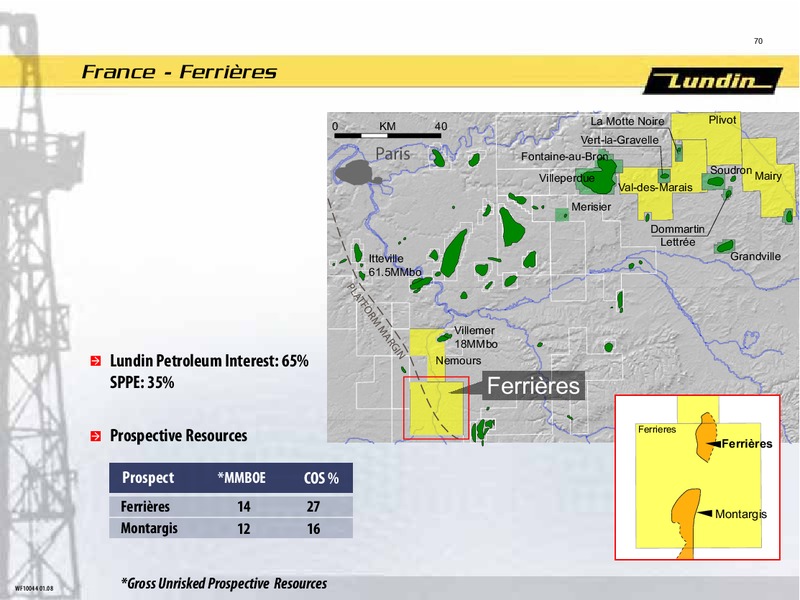
Task: Click the orange Ferrières prospect shape in inset
Action: pyautogui.click(x=706, y=437)
